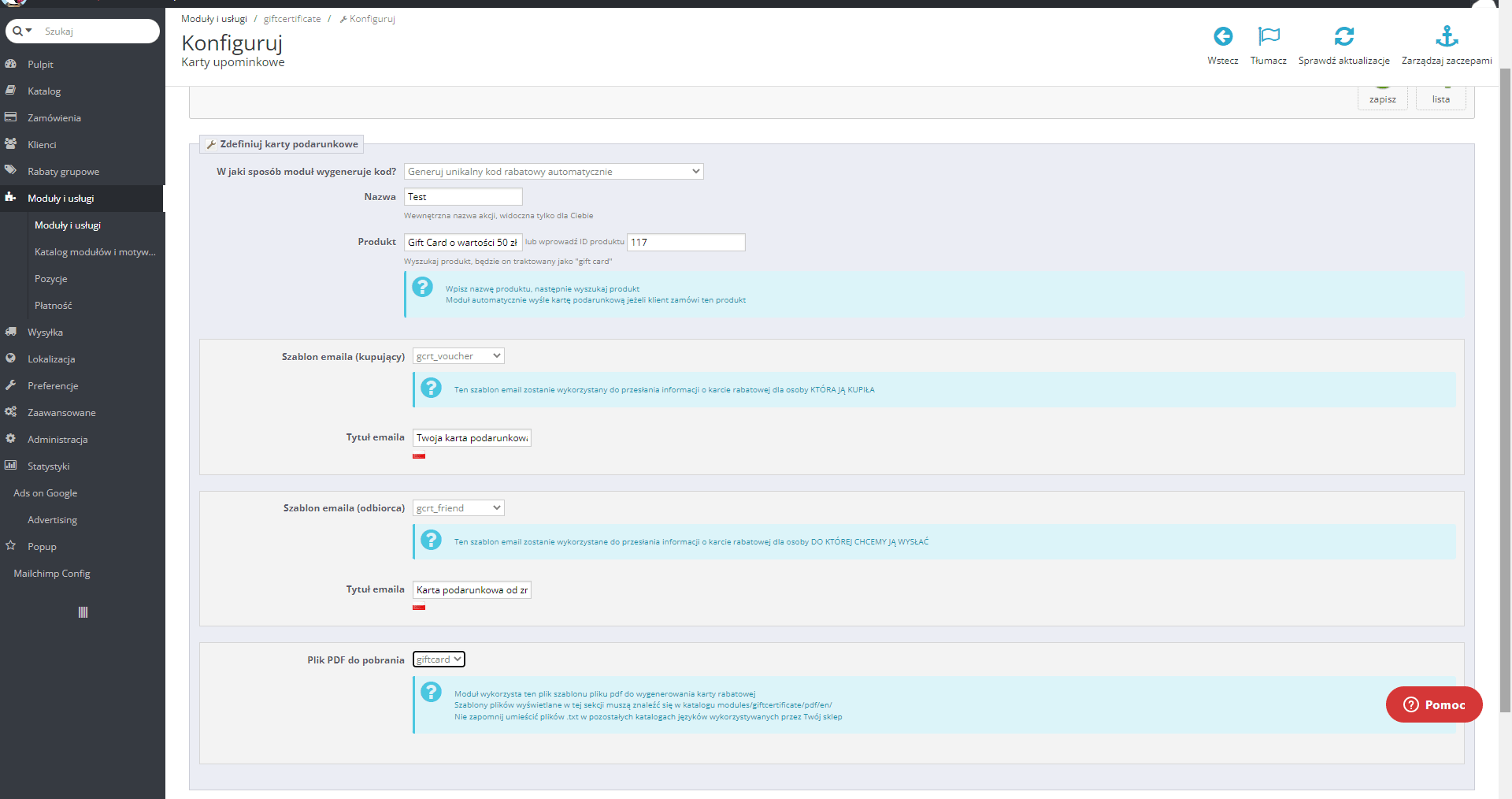Open Katalog modułów i motywów submenu
This screenshot has width=1512, height=799.
coord(95,252)
